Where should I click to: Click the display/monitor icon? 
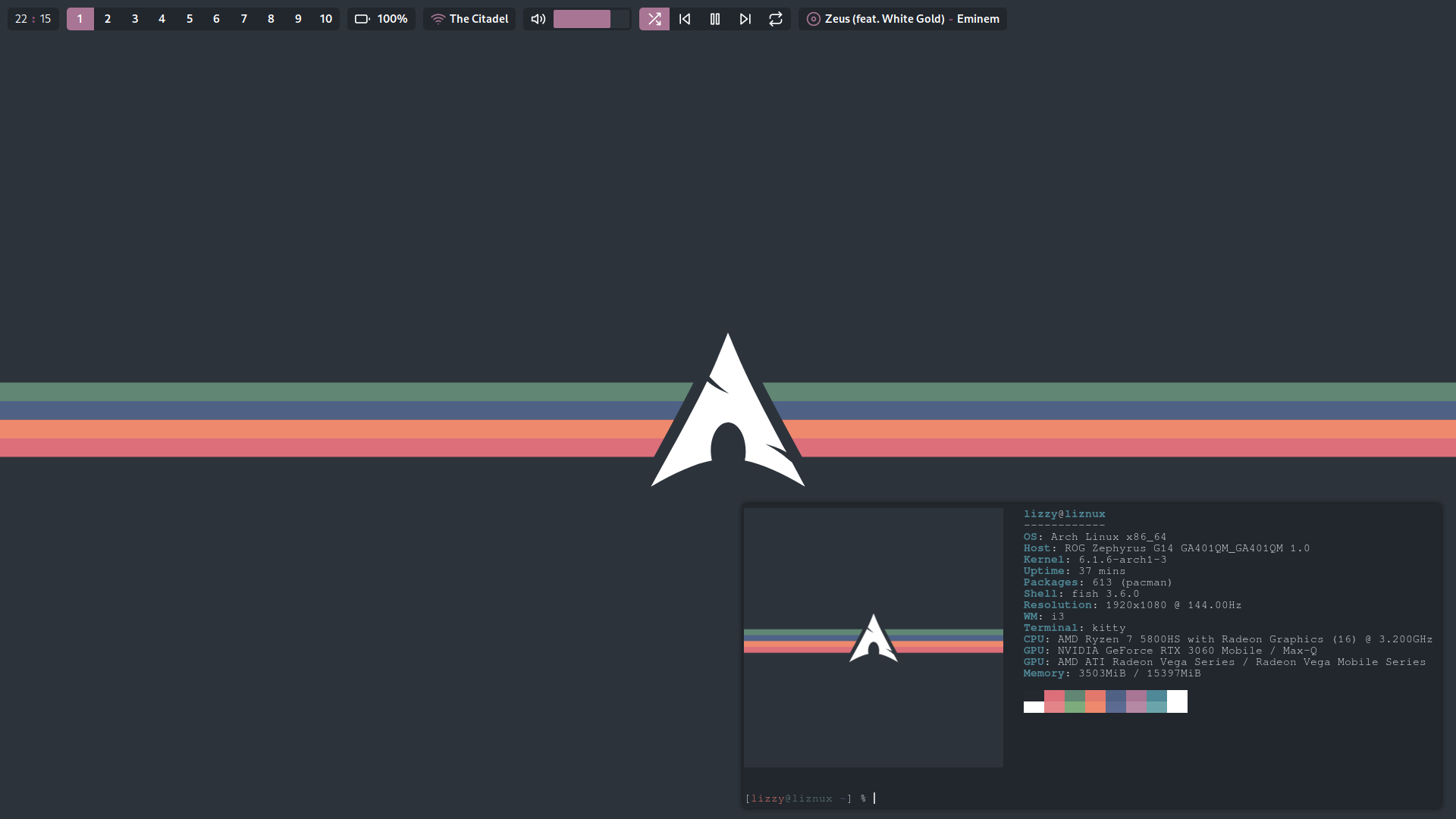click(x=362, y=18)
